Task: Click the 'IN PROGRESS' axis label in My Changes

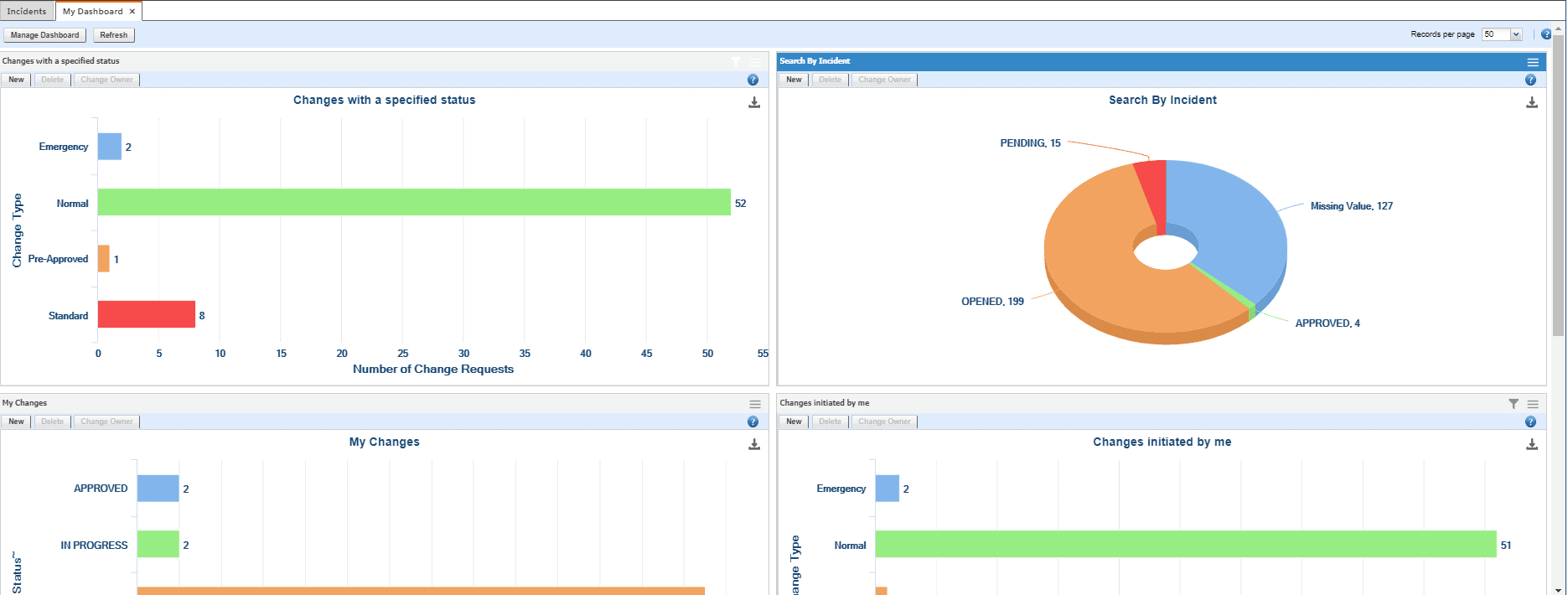Action: [94, 546]
